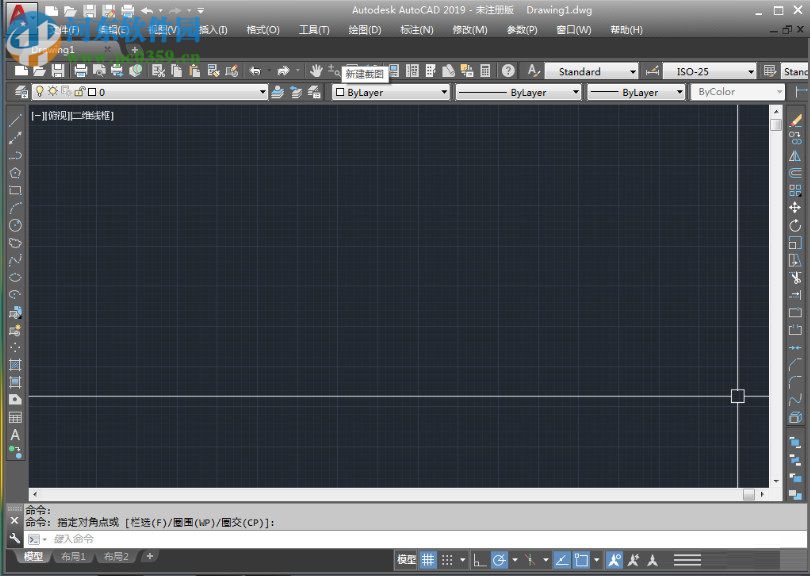This screenshot has width=810, height=576.
Task: Save the drawing using the Save icon
Action: 58,70
